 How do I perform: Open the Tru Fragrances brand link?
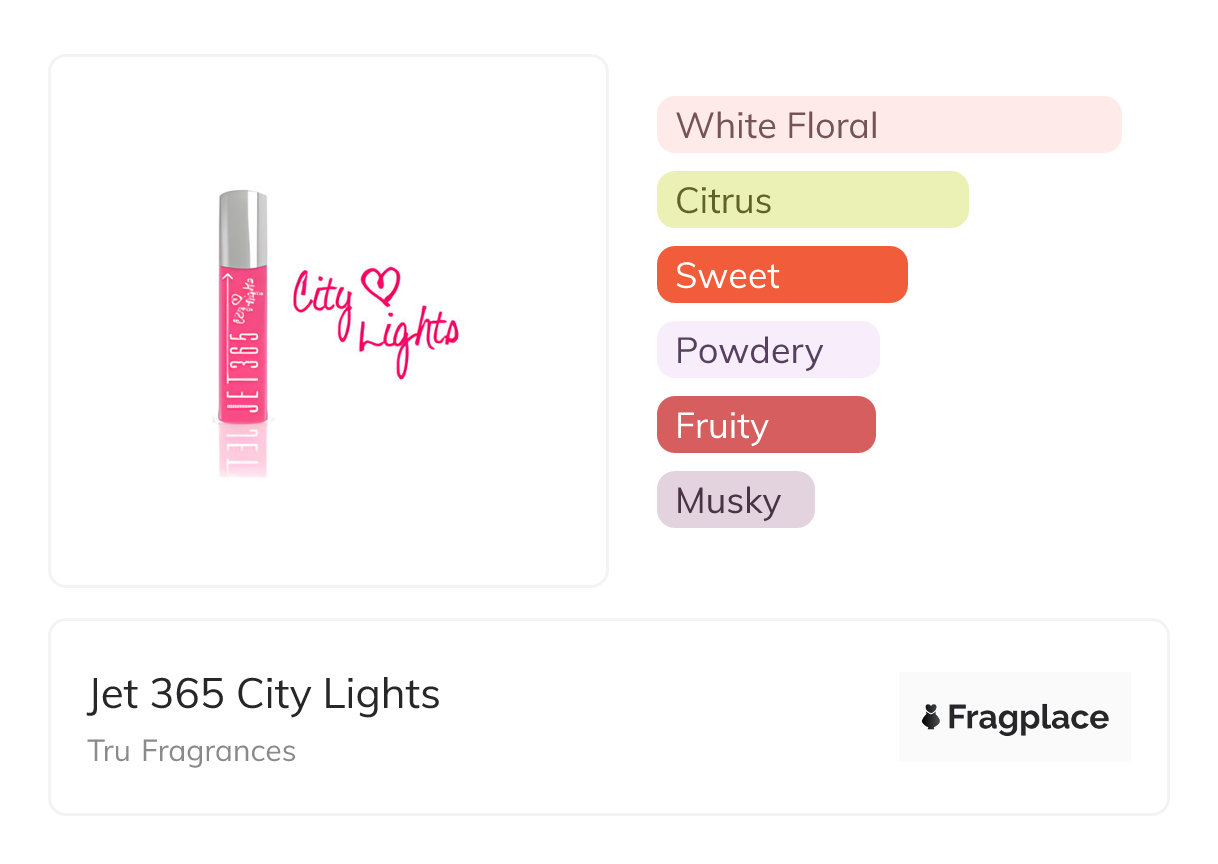pyautogui.click(x=191, y=751)
